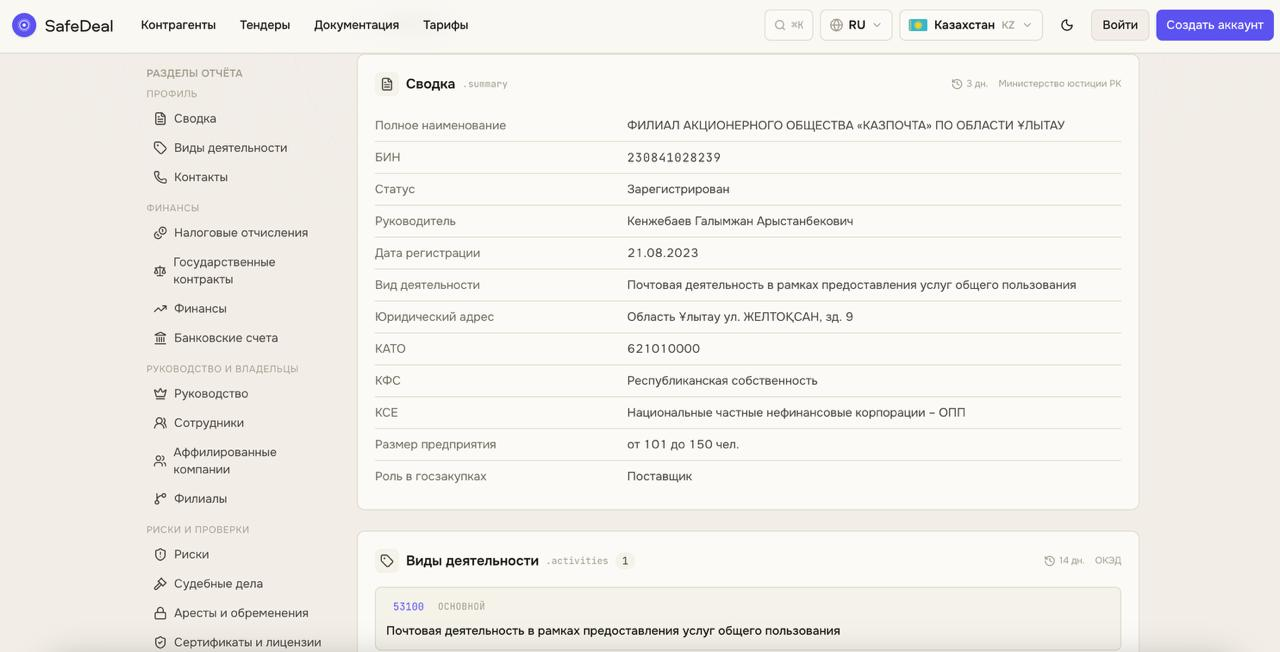Click the trend arrow icon beside Финансы

click(x=160, y=308)
